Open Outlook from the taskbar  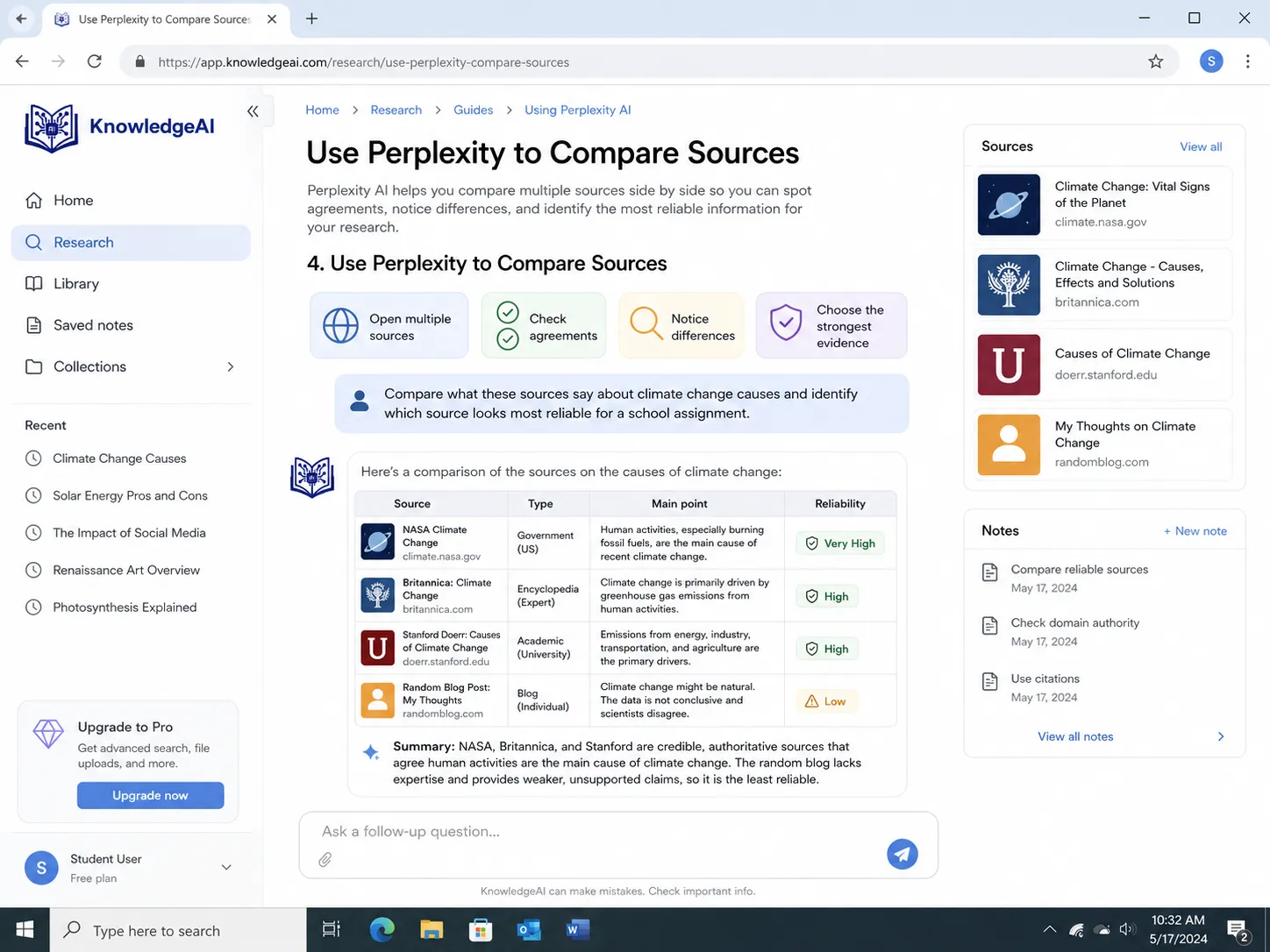tap(529, 929)
